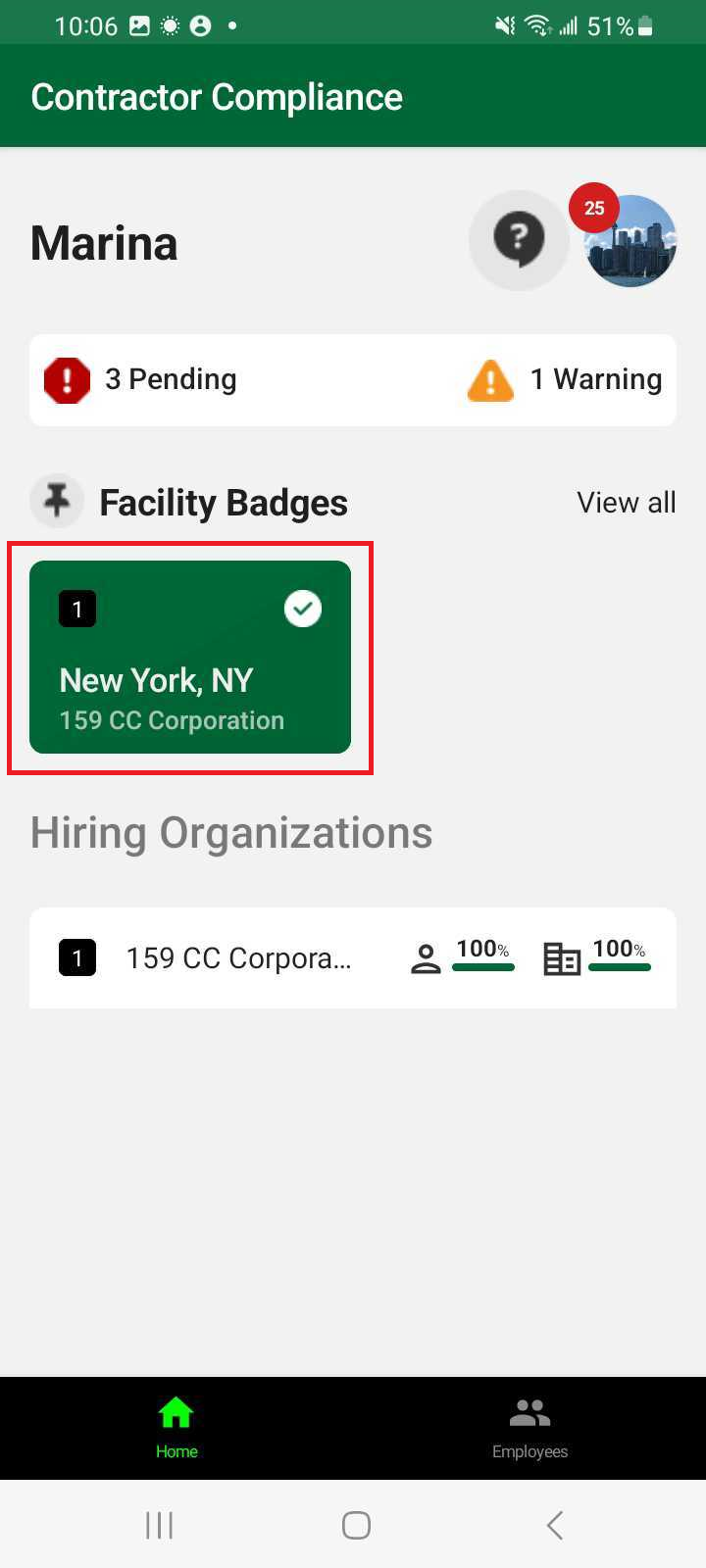706x1568 pixels.
Task: Switch to the Employees tab
Action: tap(529, 1427)
